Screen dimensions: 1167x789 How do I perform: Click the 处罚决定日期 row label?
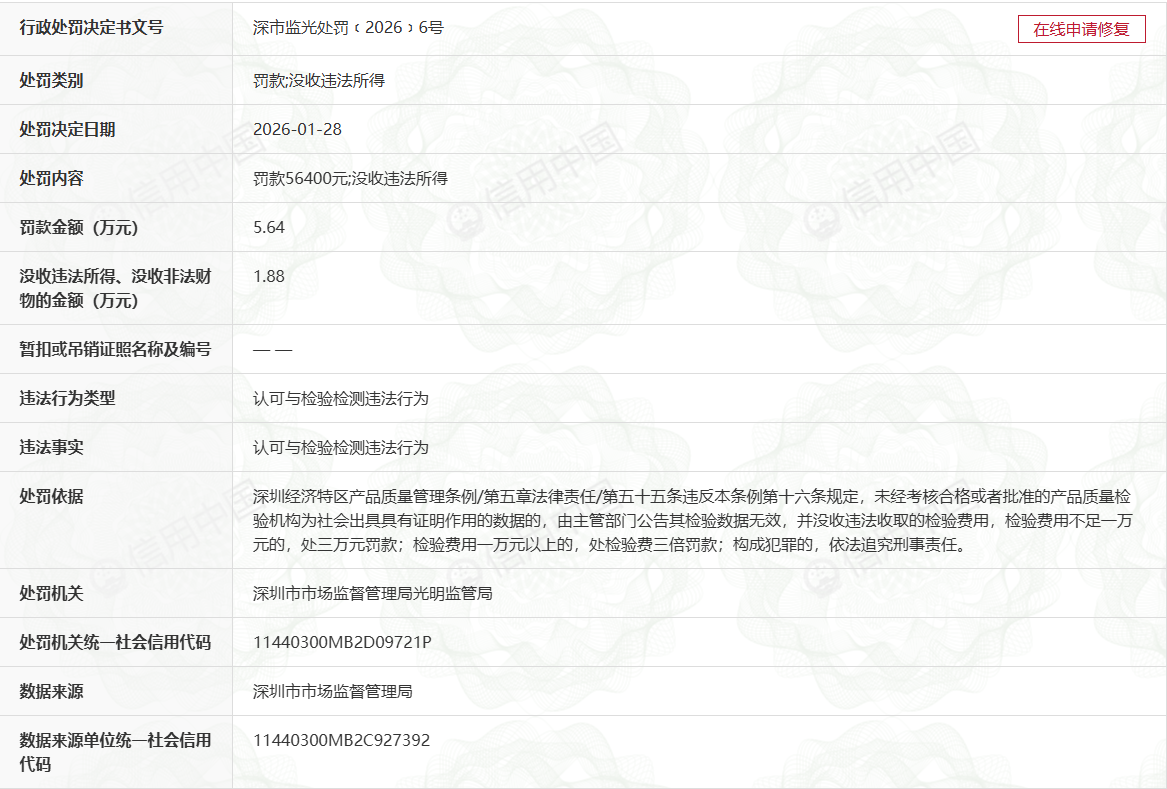67,129
